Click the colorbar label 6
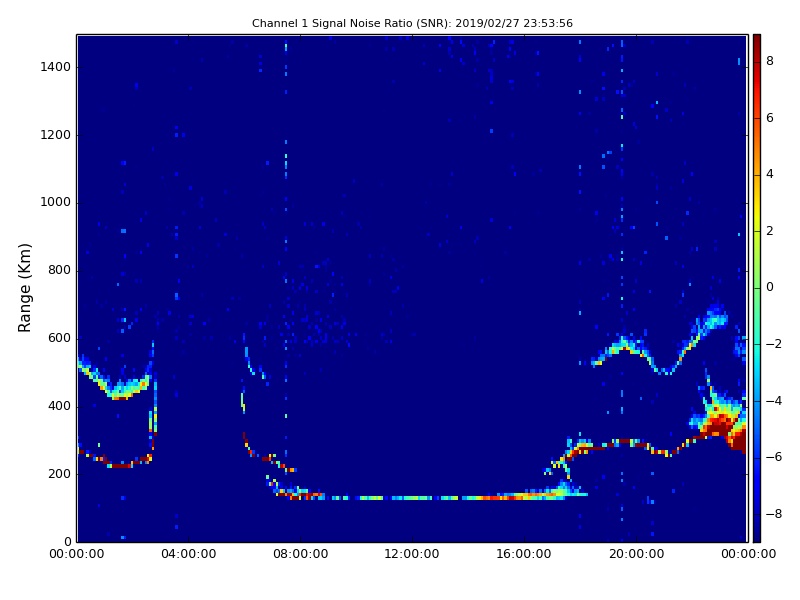The height and width of the screenshot is (600, 800). point(770,118)
